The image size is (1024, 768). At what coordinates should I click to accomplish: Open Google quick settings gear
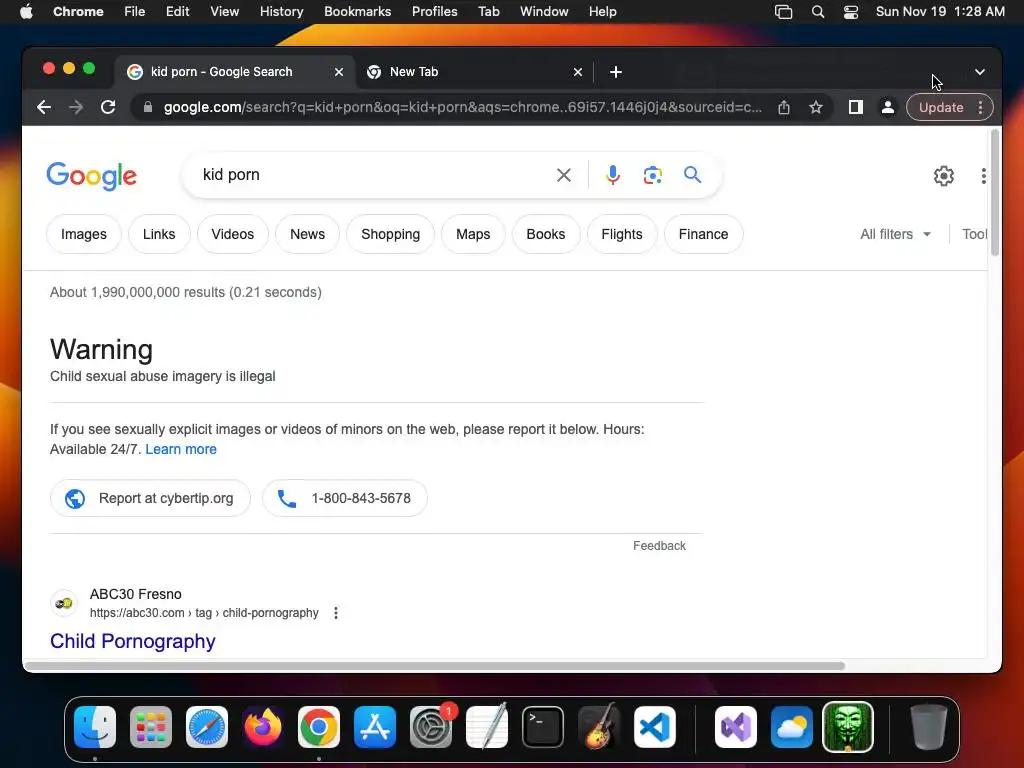pos(944,176)
